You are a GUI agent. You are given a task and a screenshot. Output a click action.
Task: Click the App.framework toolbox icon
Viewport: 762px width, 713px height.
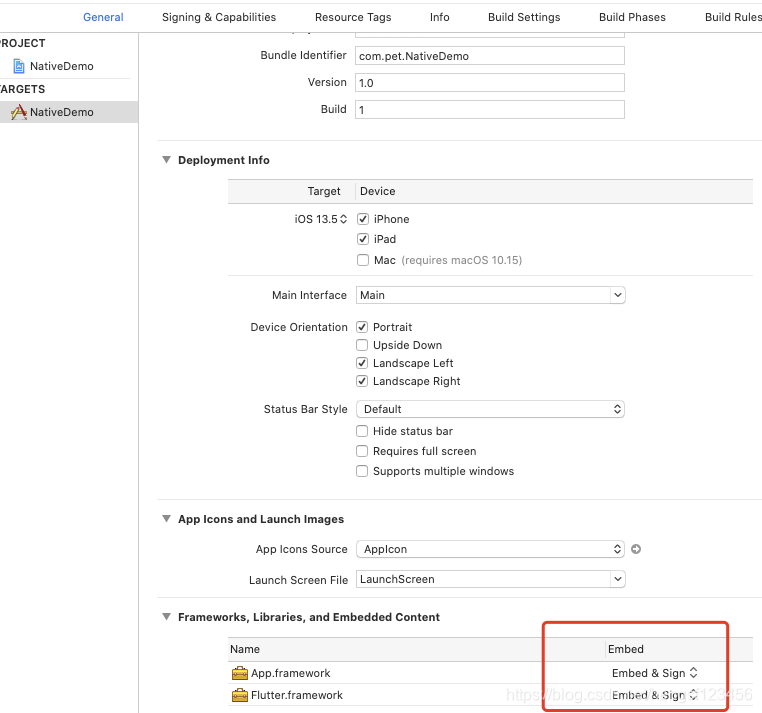pos(240,673)
